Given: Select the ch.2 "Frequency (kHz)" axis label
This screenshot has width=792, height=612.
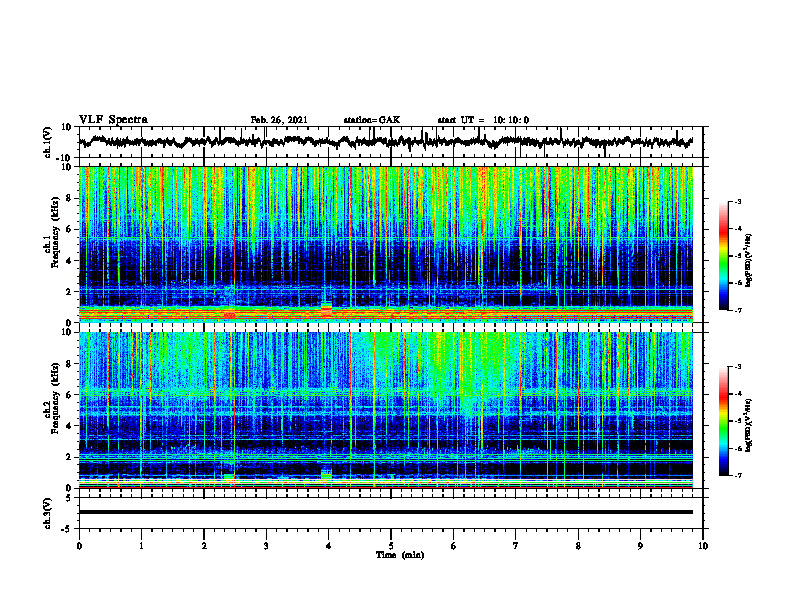Looking at the screenshot, I should click(x=55, y=398).
